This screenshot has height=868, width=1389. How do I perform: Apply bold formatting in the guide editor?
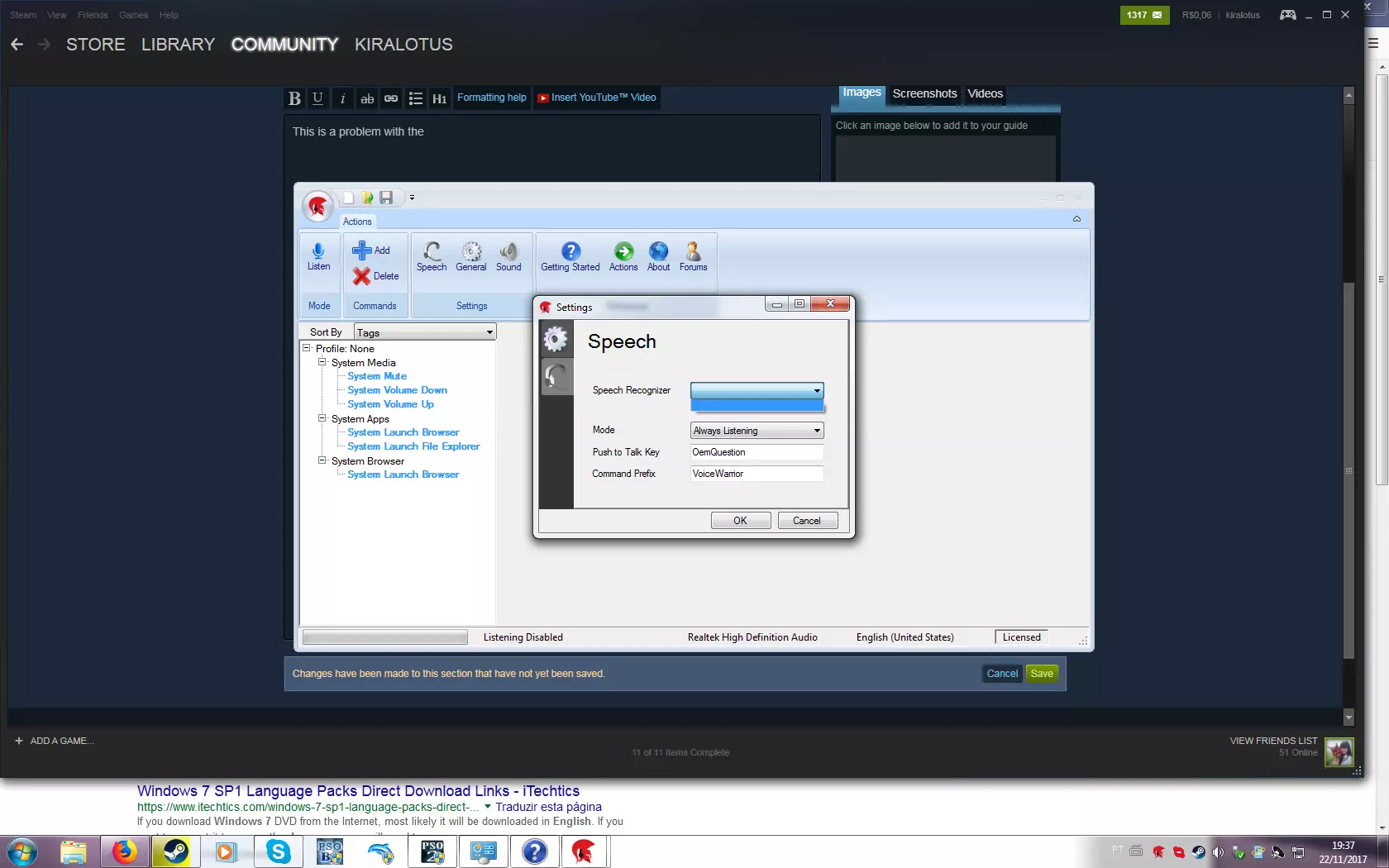point(294,98)
